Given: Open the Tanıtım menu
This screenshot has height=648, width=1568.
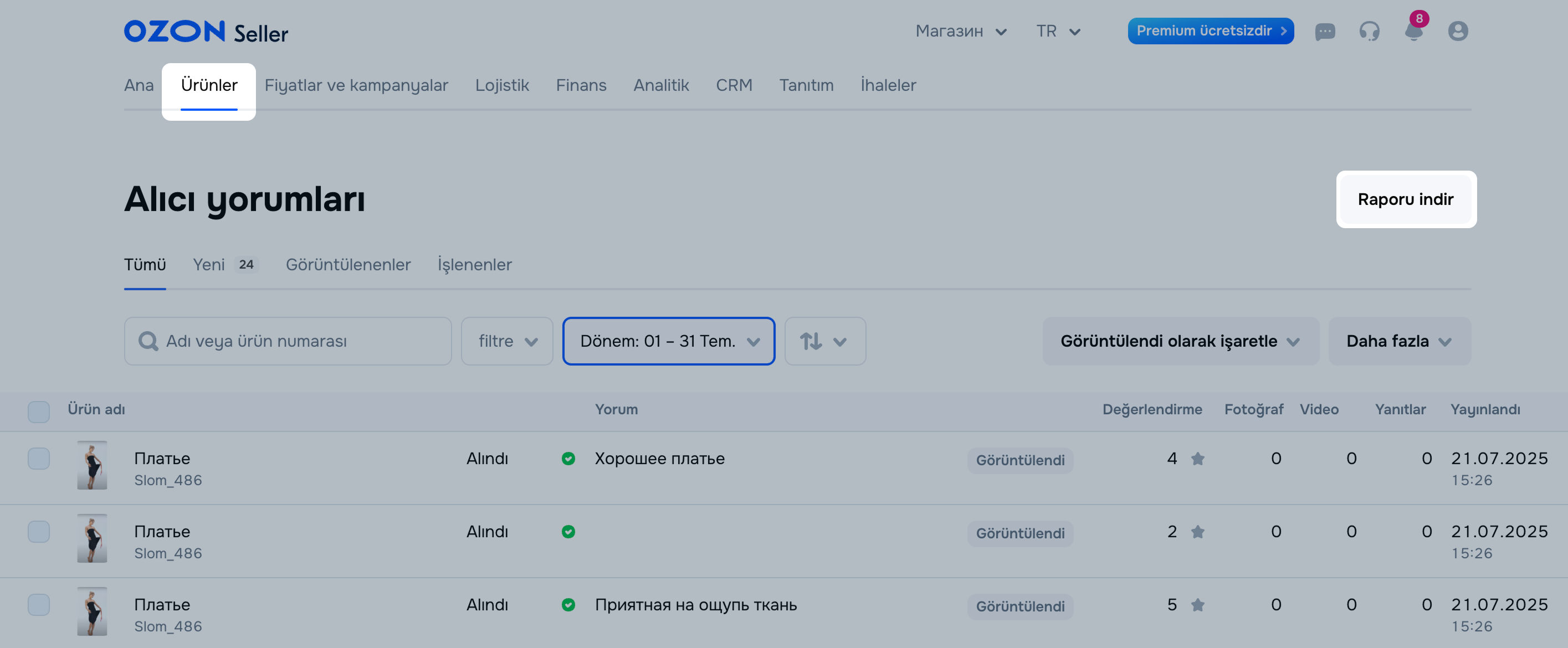Looking at the screenshot, I should [x=807, y=85].
